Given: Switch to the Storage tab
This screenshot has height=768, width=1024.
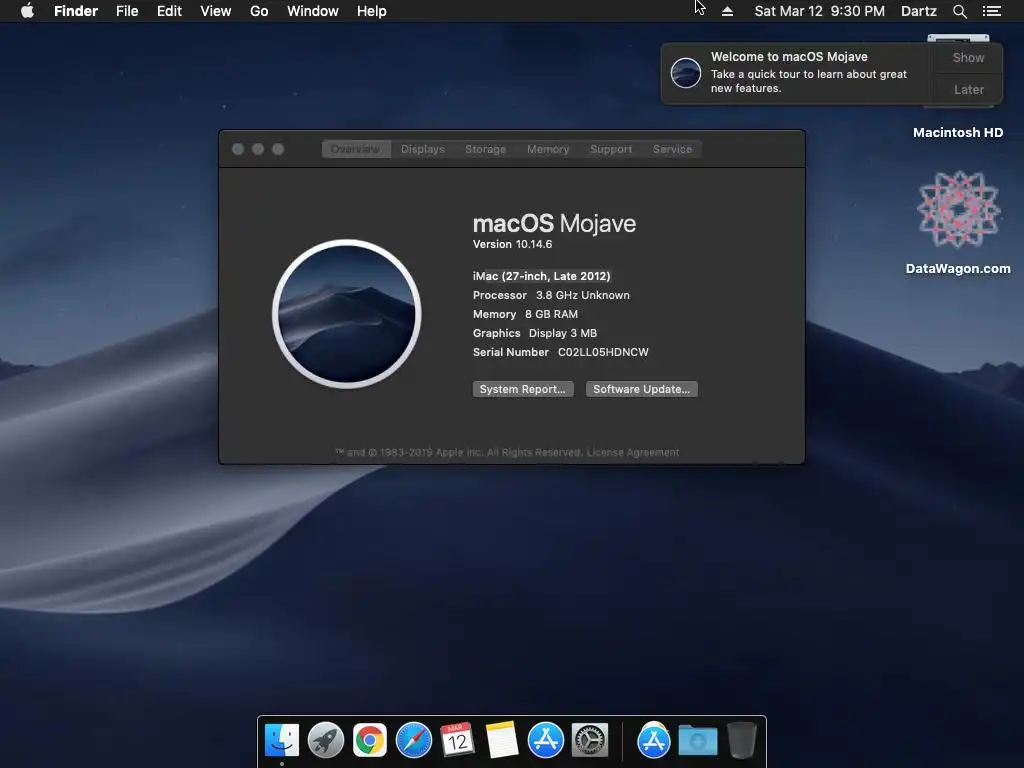Looking at the screenshot, I should [485, 149].
